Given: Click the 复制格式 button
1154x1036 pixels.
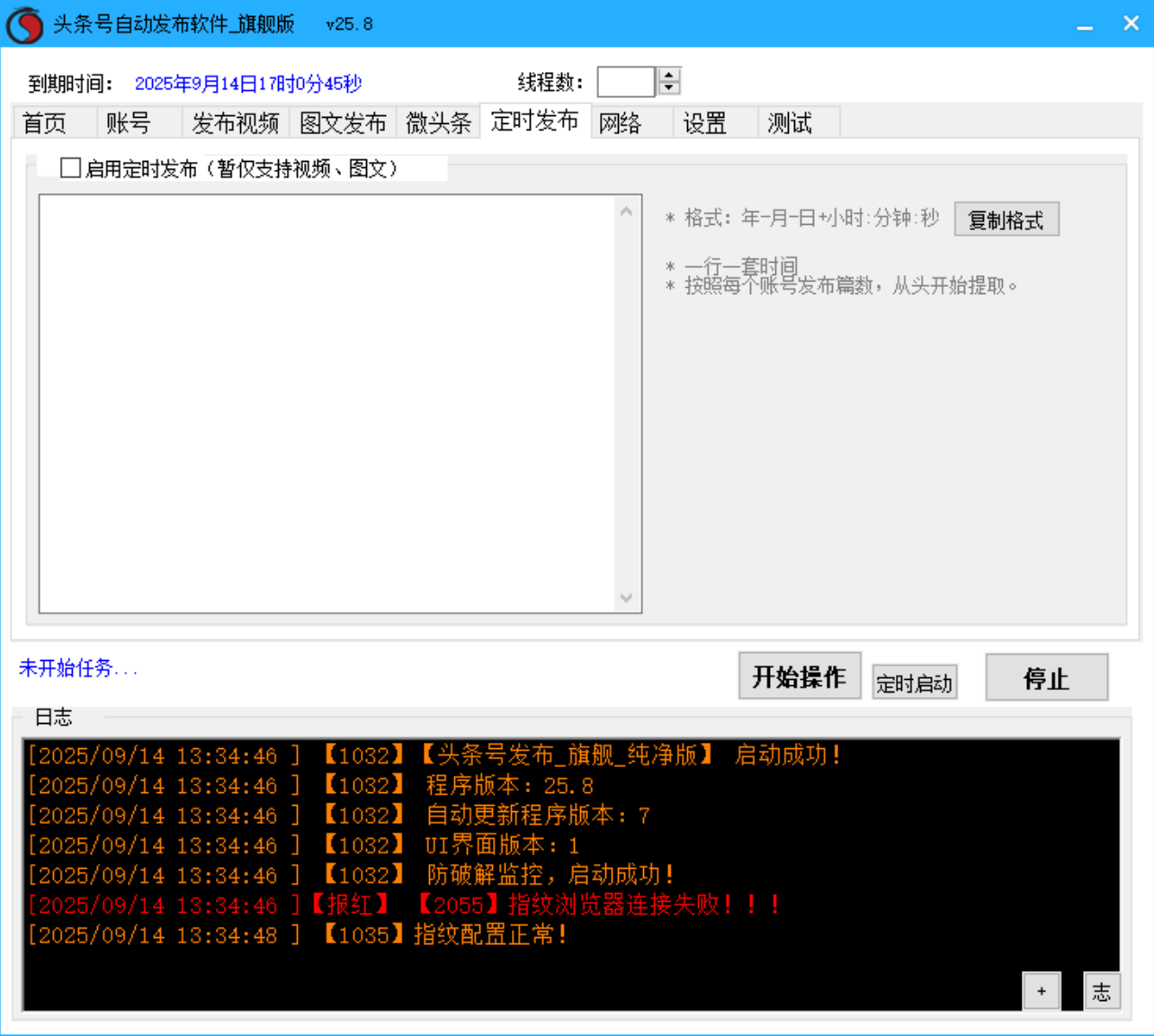Looking at the screenshot, I should (1006, 219).
